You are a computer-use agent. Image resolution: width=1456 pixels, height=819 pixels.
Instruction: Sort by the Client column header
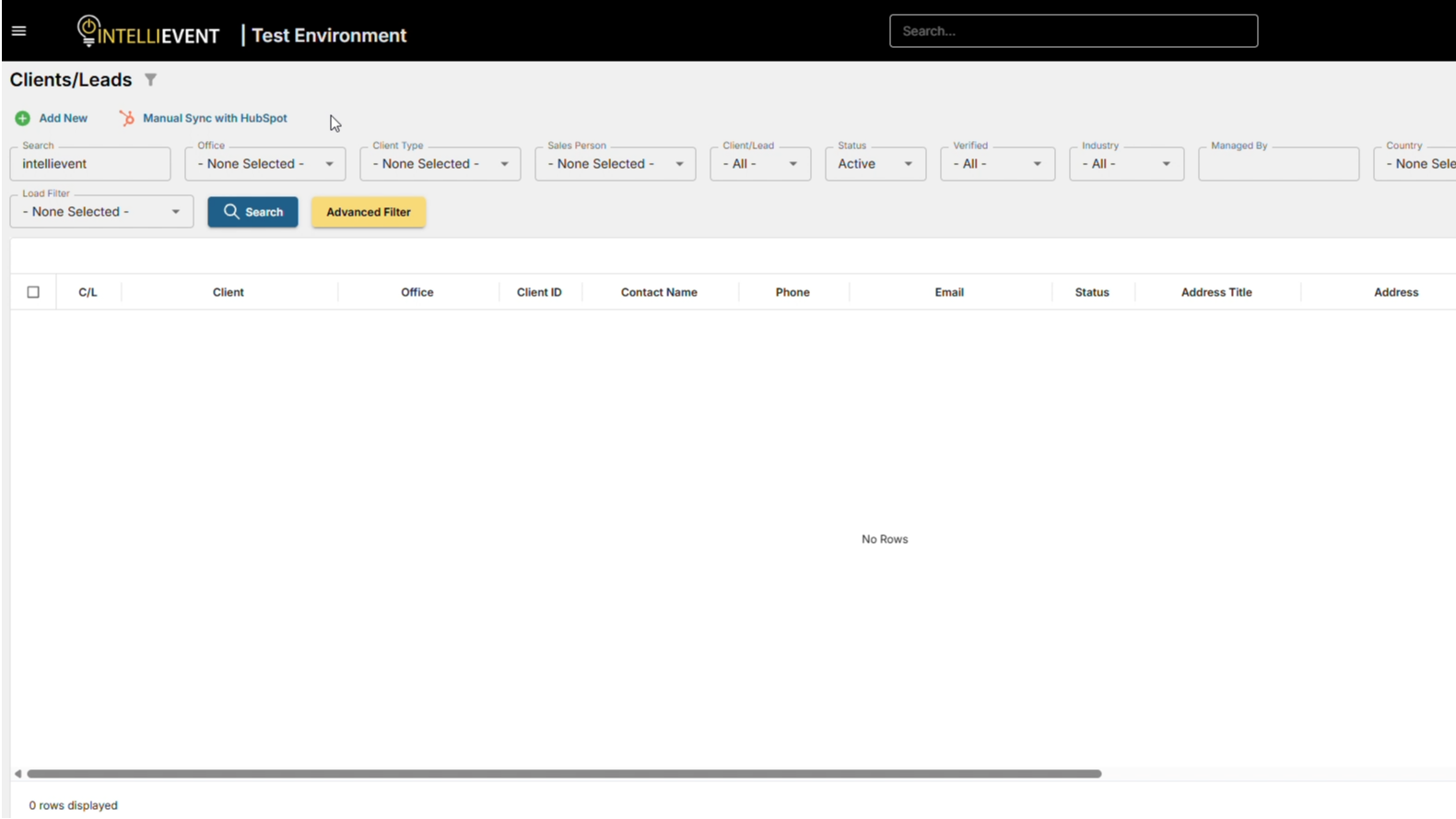[229, 292]
